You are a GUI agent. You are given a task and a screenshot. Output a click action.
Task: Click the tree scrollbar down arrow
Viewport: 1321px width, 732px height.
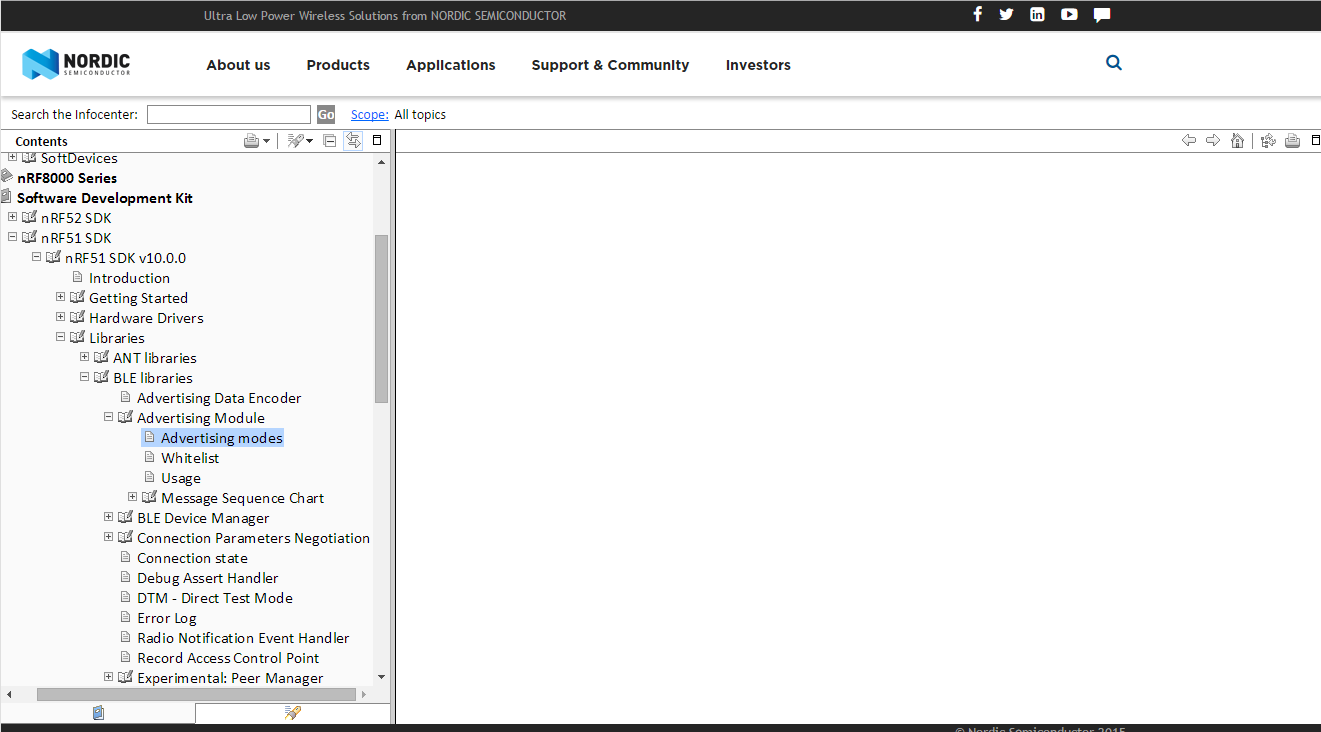381,678
